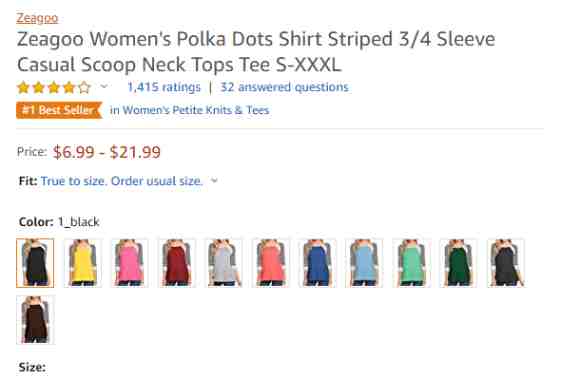Expand the star rating dropdown chevron
This screenshot has height=379, width=580.
coord(104,87)
